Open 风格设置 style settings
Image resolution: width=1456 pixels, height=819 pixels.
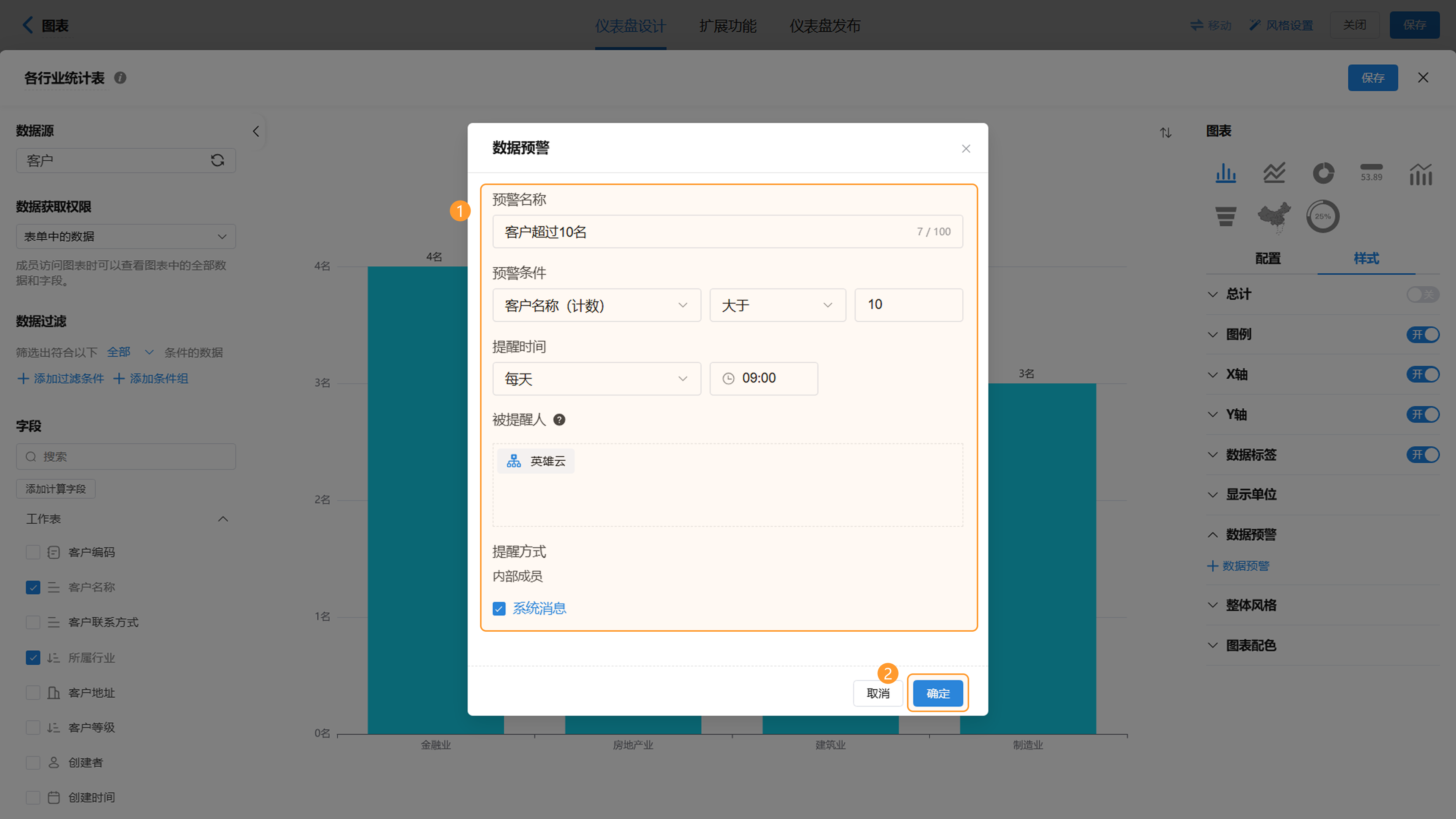[1282, 25]
